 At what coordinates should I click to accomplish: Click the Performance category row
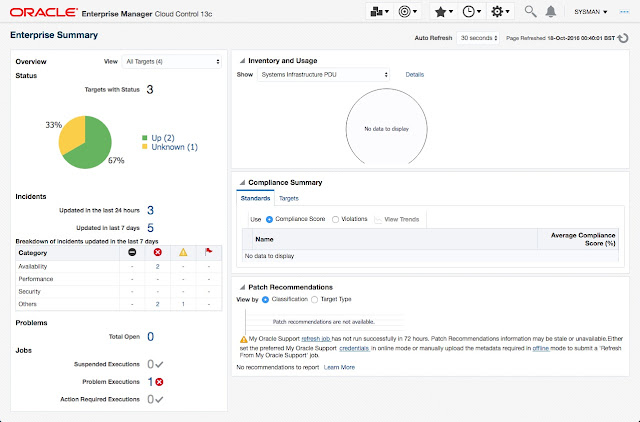point(119,279)
